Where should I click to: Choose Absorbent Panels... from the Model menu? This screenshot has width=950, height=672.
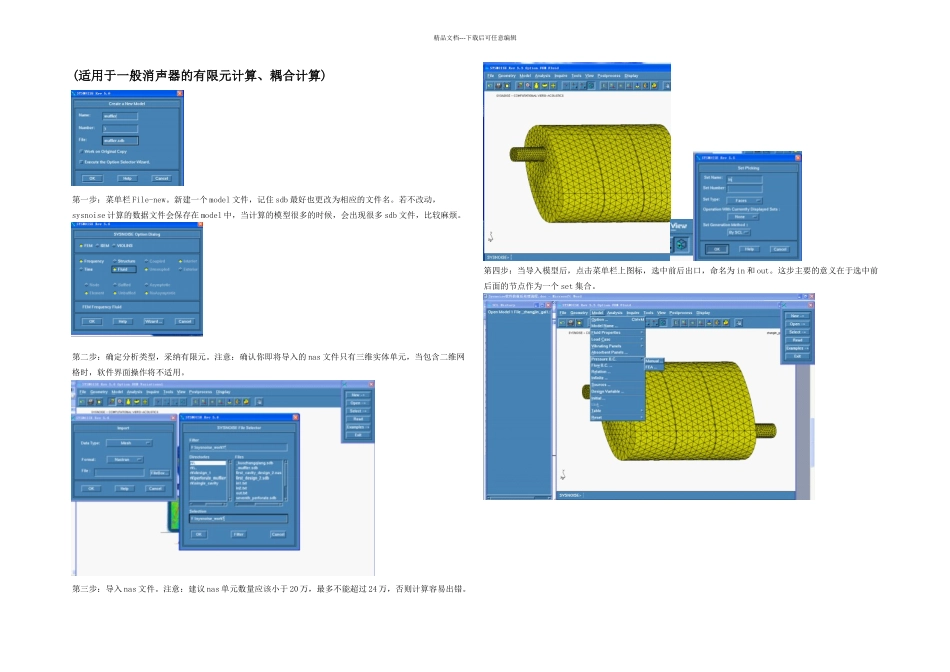(x=617, y=353)
